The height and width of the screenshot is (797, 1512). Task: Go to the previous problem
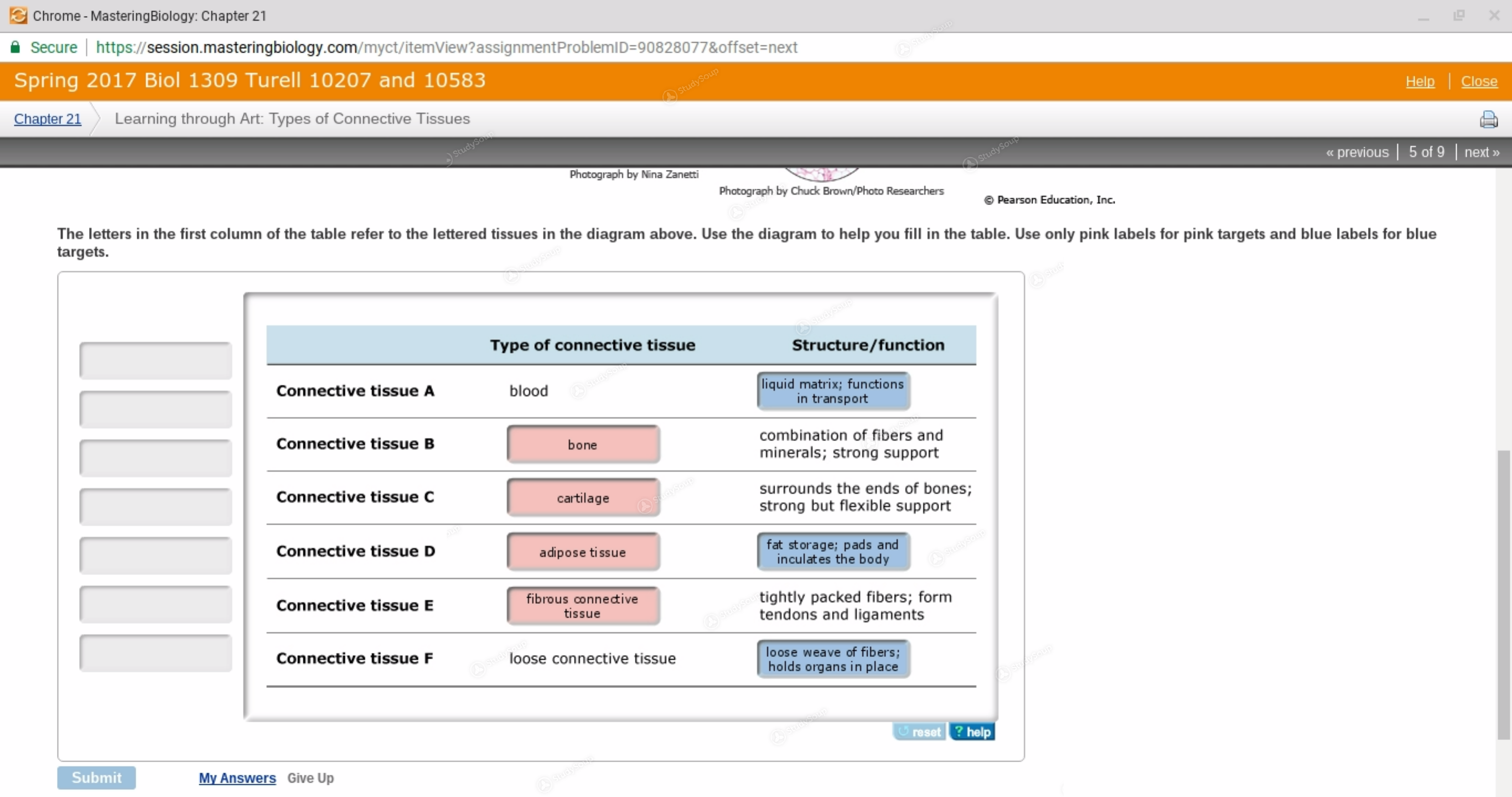(1357, 152)
